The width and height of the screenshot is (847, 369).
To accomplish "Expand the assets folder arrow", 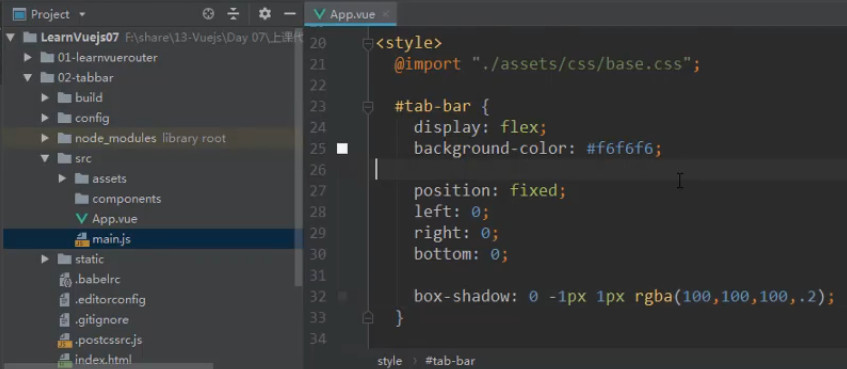I will coord(62,178).
